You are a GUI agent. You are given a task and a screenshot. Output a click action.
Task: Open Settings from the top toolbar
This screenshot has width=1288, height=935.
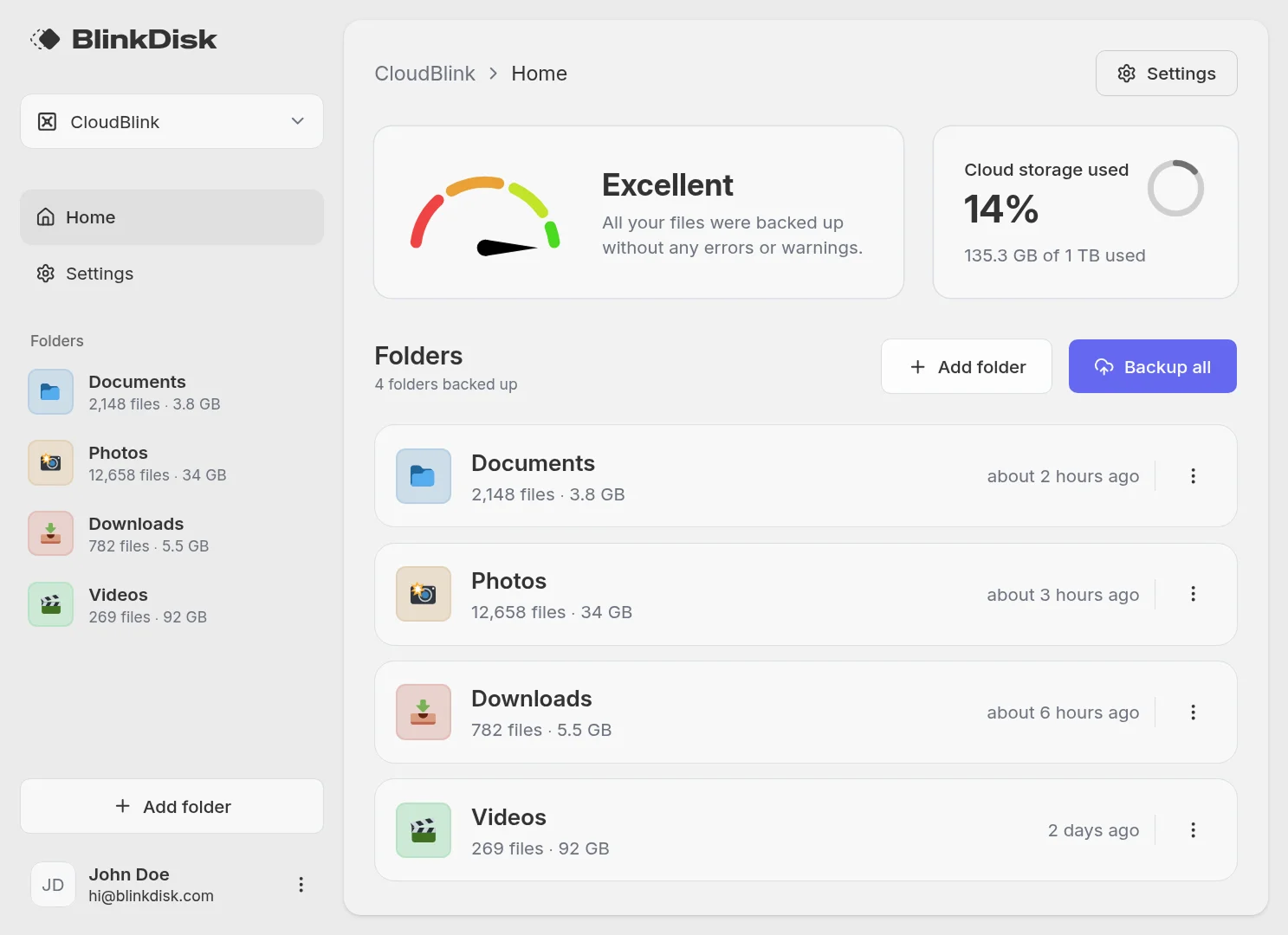tap(1166, 73)
